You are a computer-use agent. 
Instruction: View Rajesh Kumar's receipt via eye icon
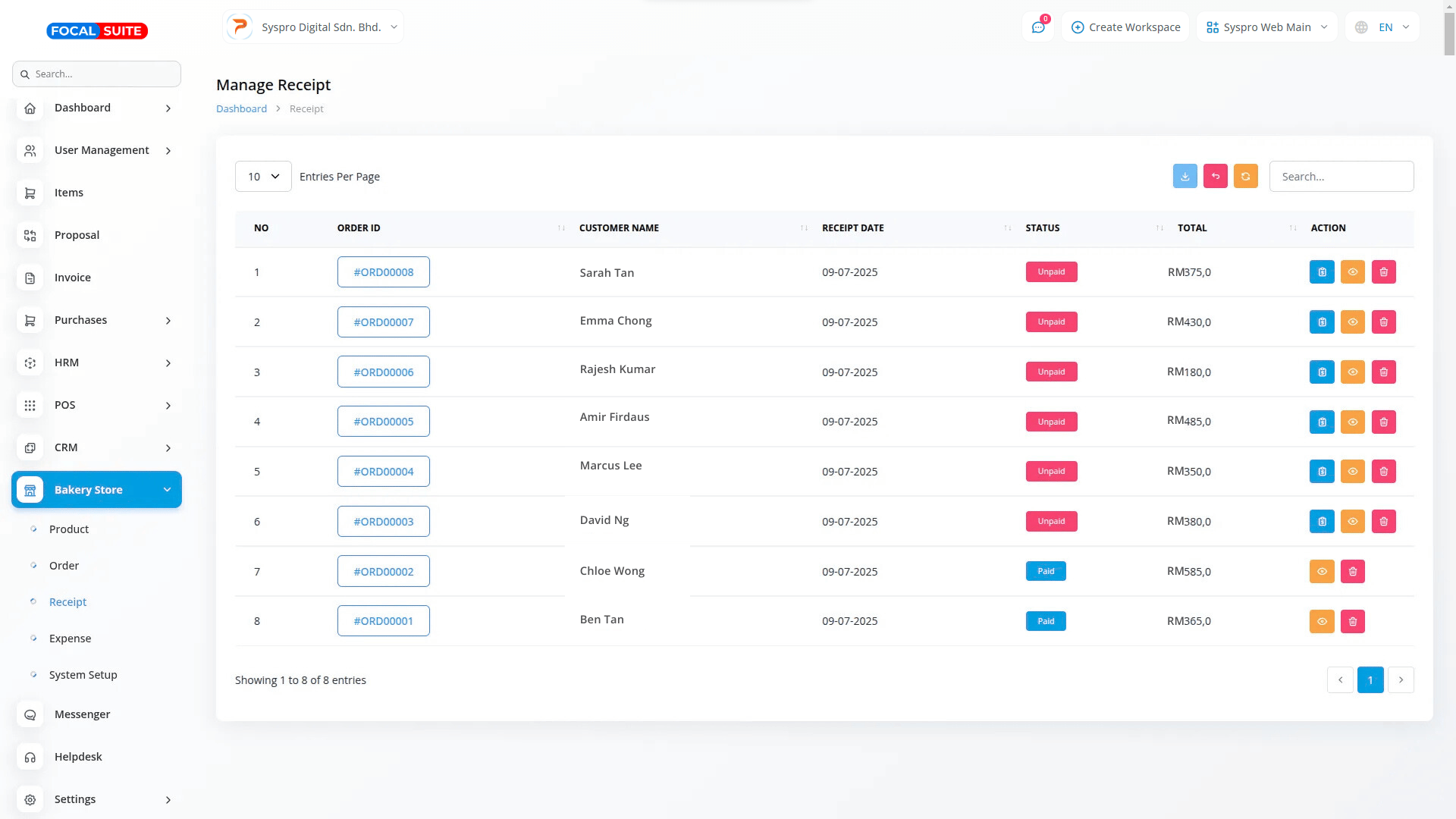[x=1352, y=372]
